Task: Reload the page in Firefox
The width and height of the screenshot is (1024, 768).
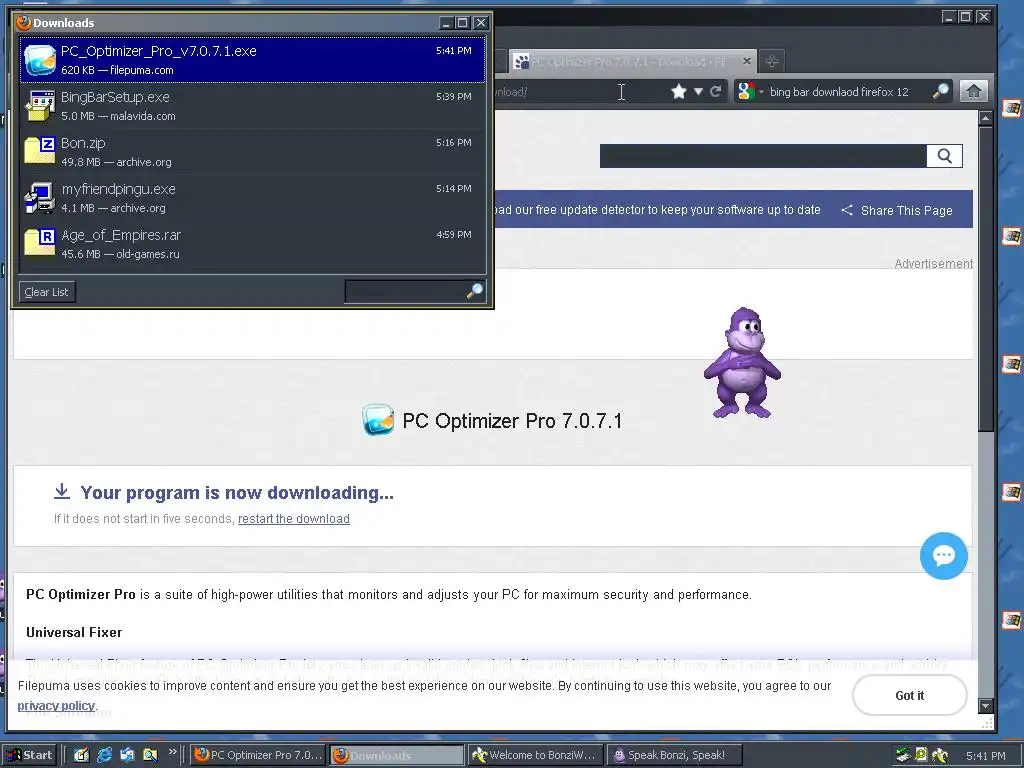Action: point(716,91)
